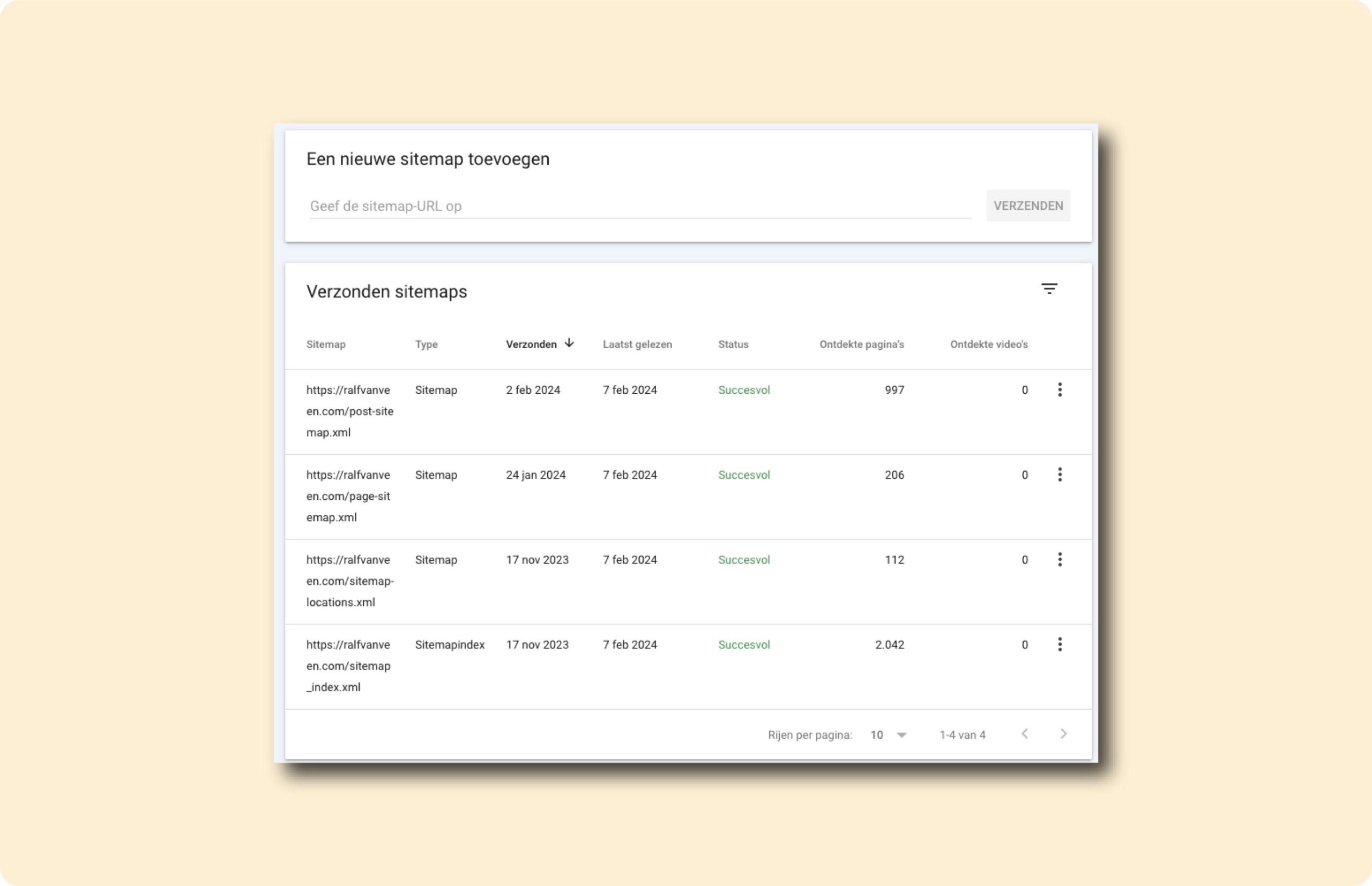Select the '2 feb 2024' sent date
Screen dimensions: 1372x886
click(x=533, y=389)
